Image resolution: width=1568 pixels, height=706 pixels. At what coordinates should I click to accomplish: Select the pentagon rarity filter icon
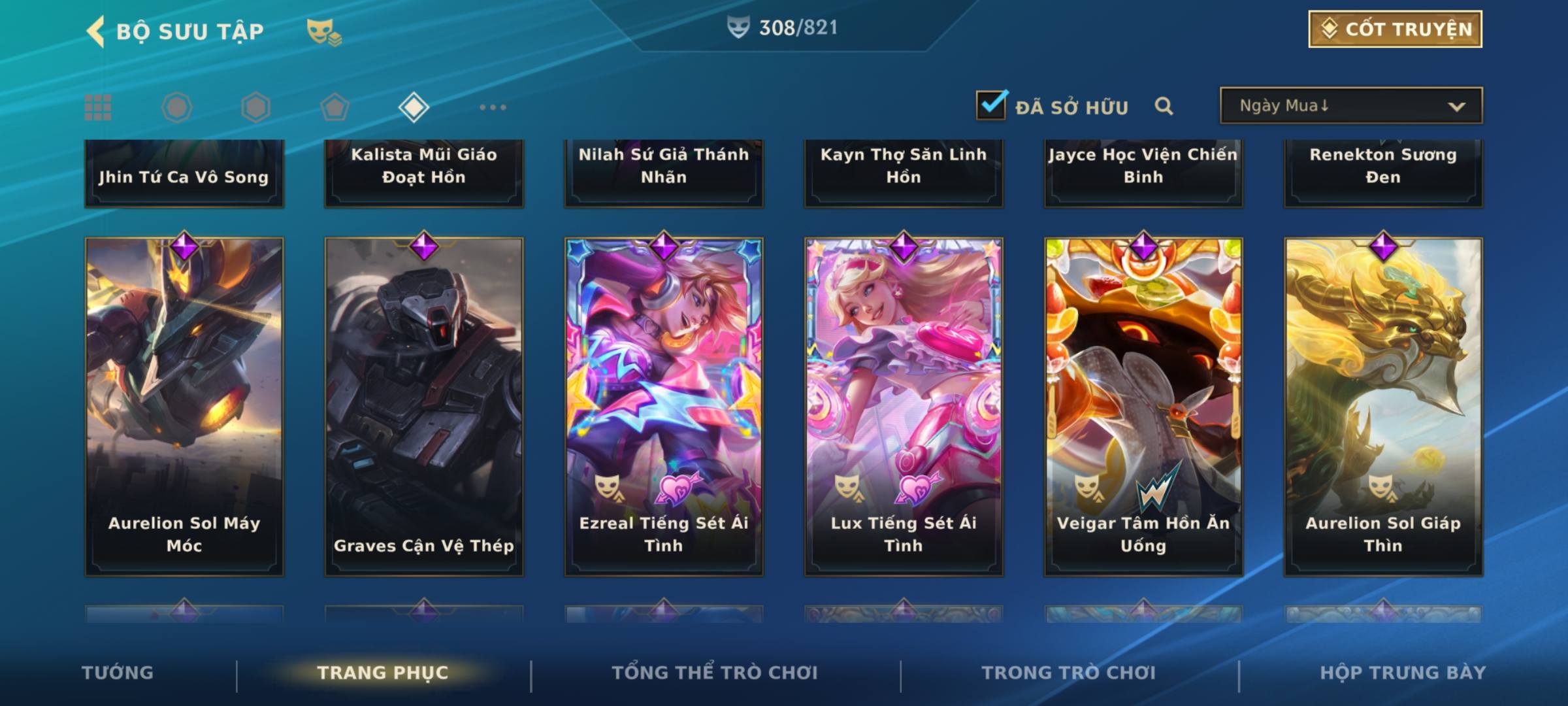335,107
